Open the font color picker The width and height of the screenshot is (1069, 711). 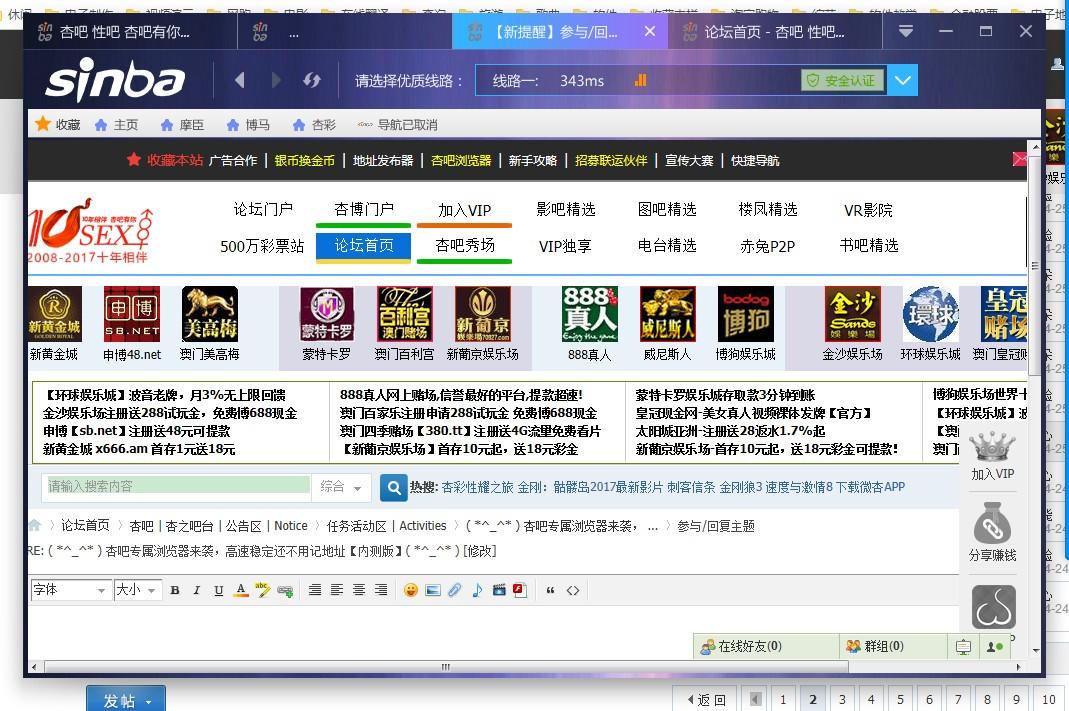tap(240, 590)
